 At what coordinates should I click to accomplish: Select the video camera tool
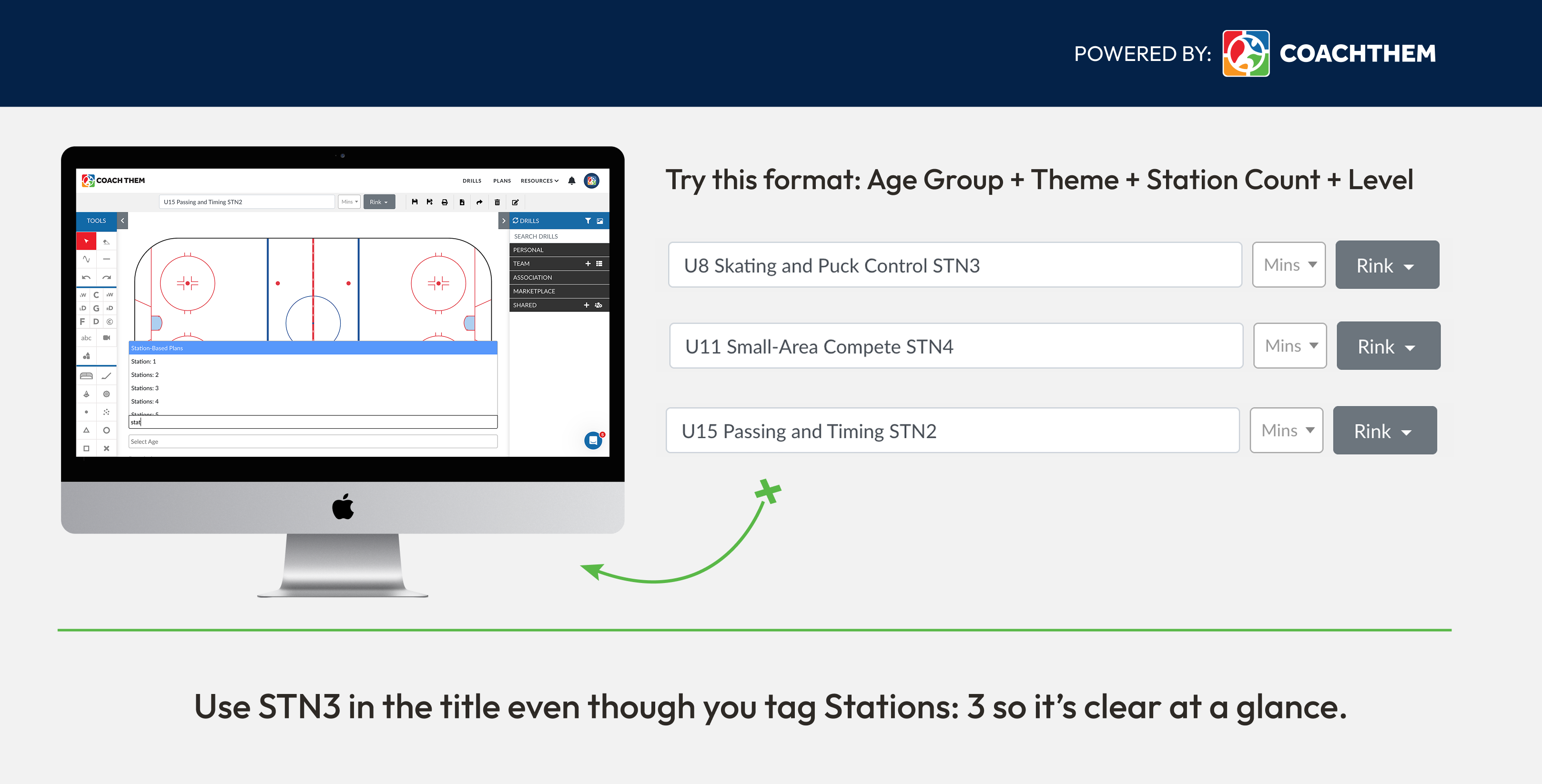tap(108, 338)
